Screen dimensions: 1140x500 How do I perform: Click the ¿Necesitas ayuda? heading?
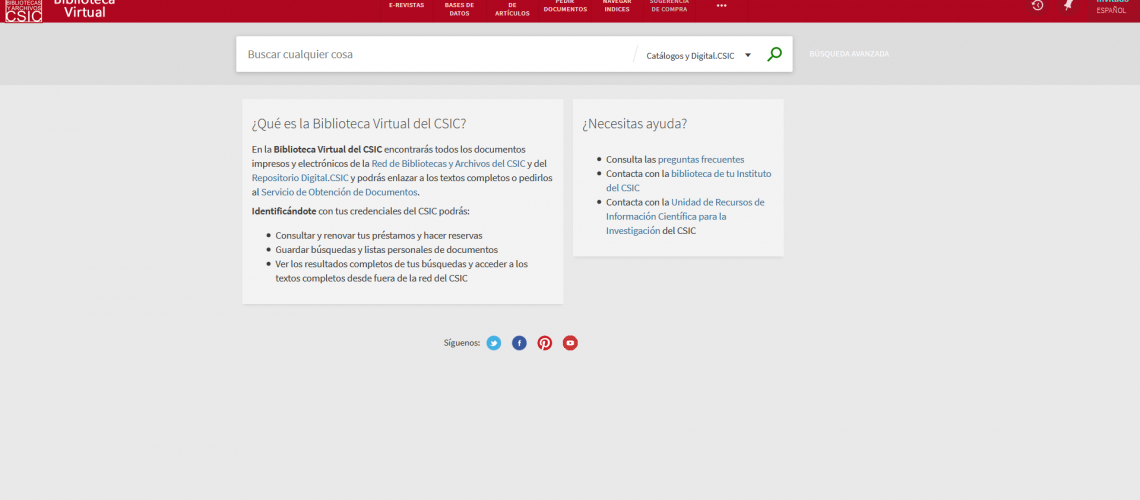pos(634,124)
